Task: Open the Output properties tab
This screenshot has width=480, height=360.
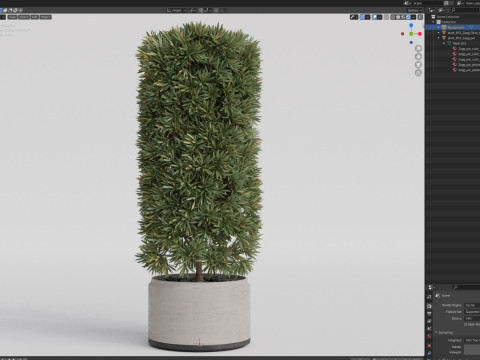Action: (x=429, y=313)
